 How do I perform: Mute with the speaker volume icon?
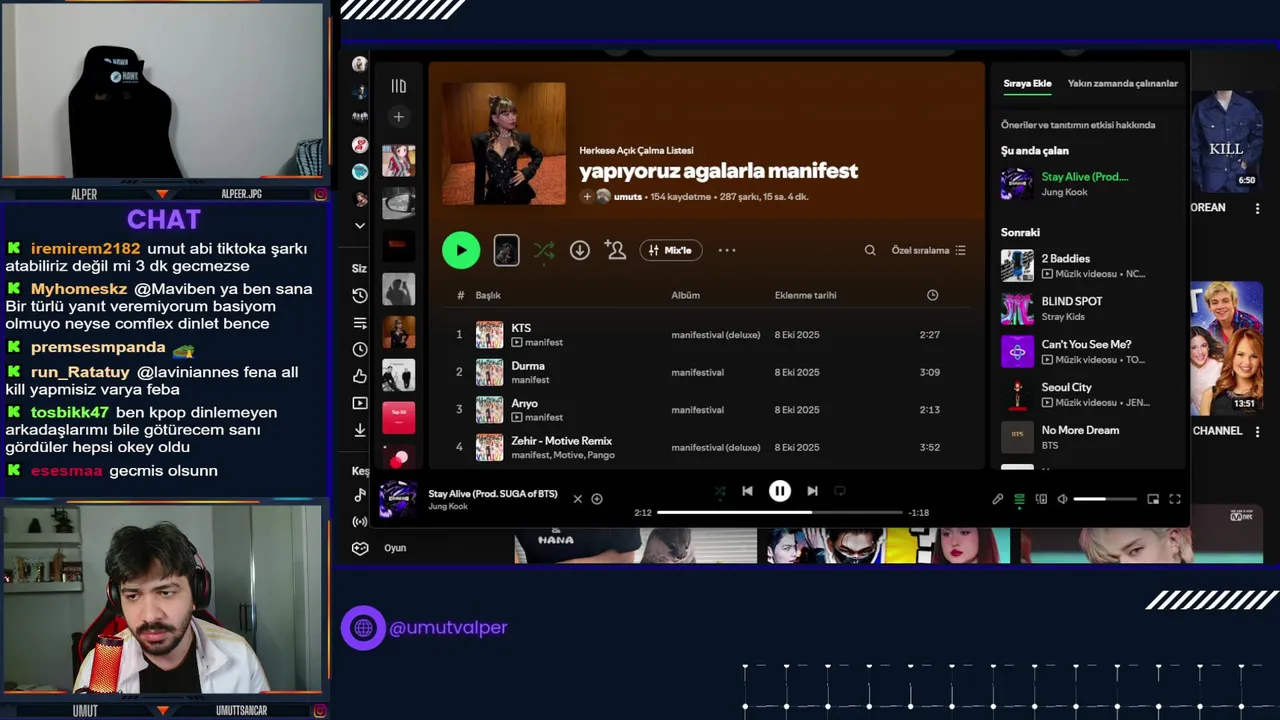pyautogui.click(x=1062, y=499)
